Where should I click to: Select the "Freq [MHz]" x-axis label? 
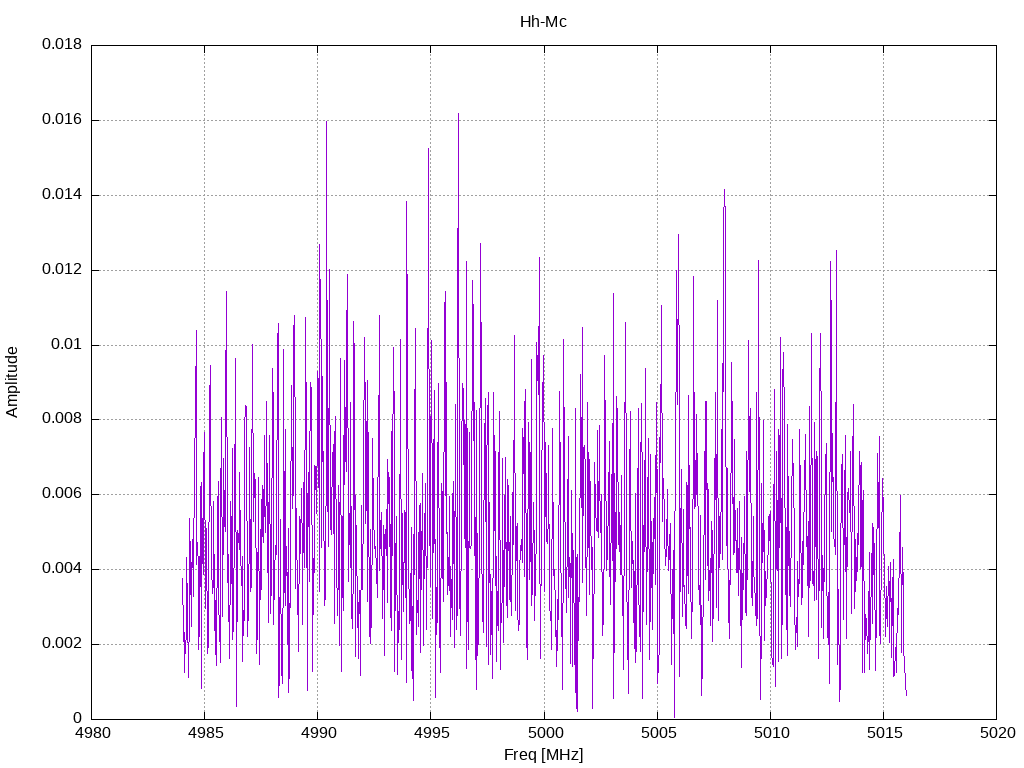pyautogui.click(x=543, y=755)
